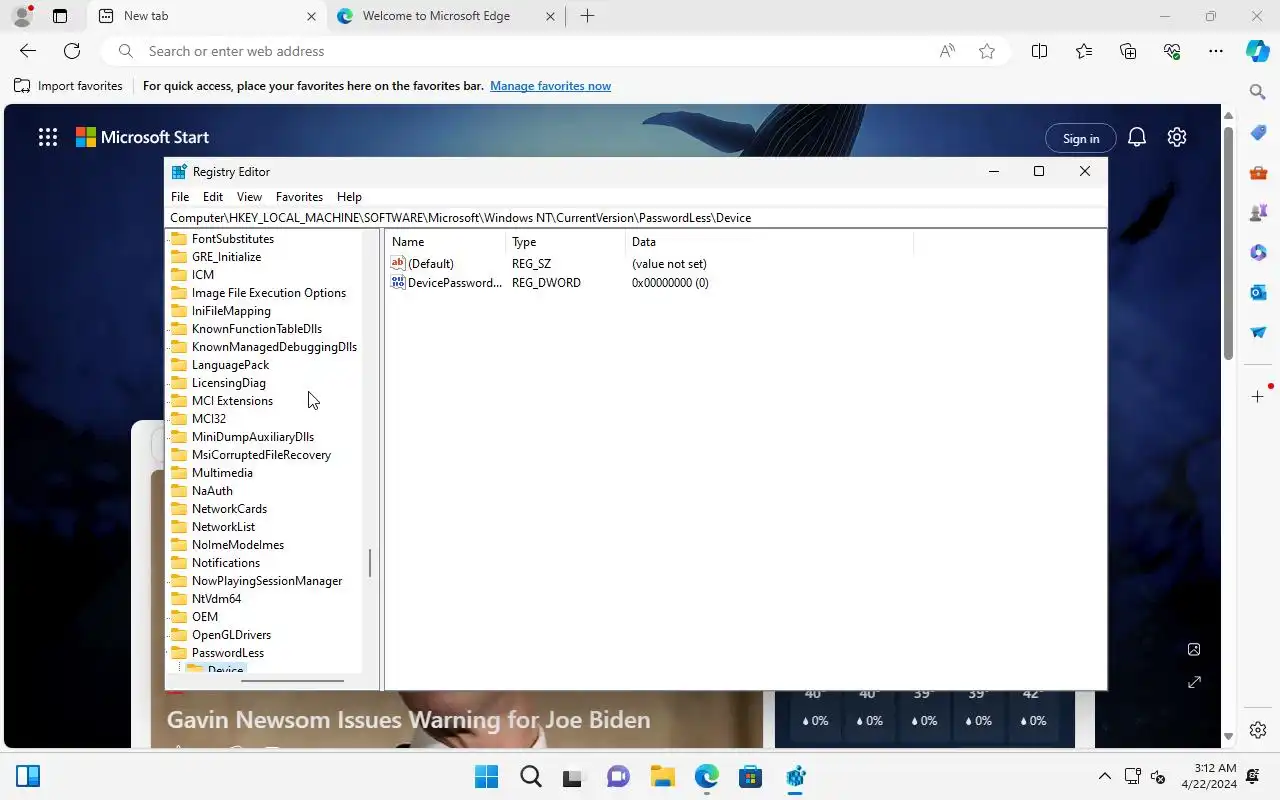
Task: Sort registry values by Type column
Action: click(565, 242)
